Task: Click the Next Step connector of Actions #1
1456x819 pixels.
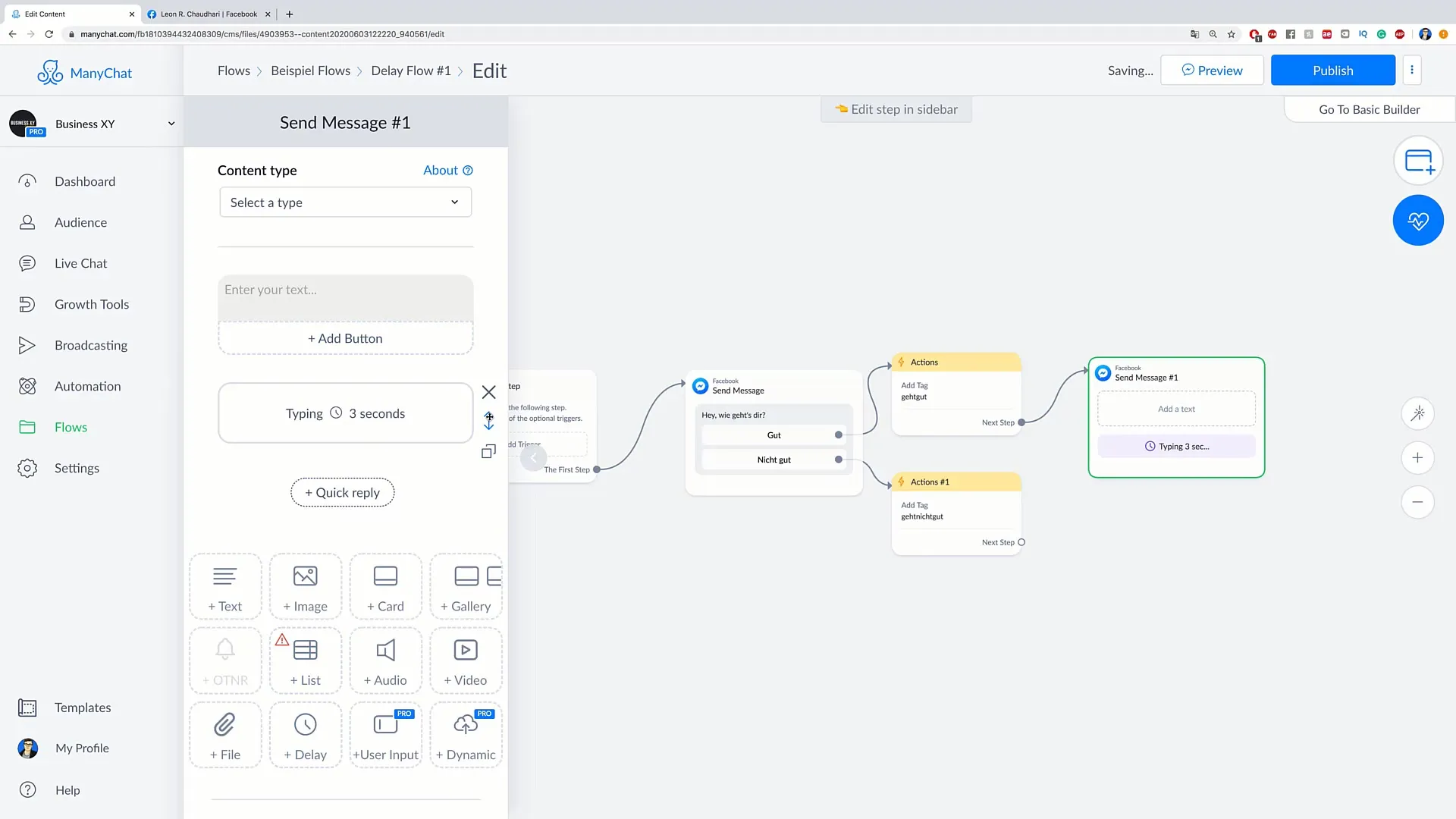Action: point(1021,542)
